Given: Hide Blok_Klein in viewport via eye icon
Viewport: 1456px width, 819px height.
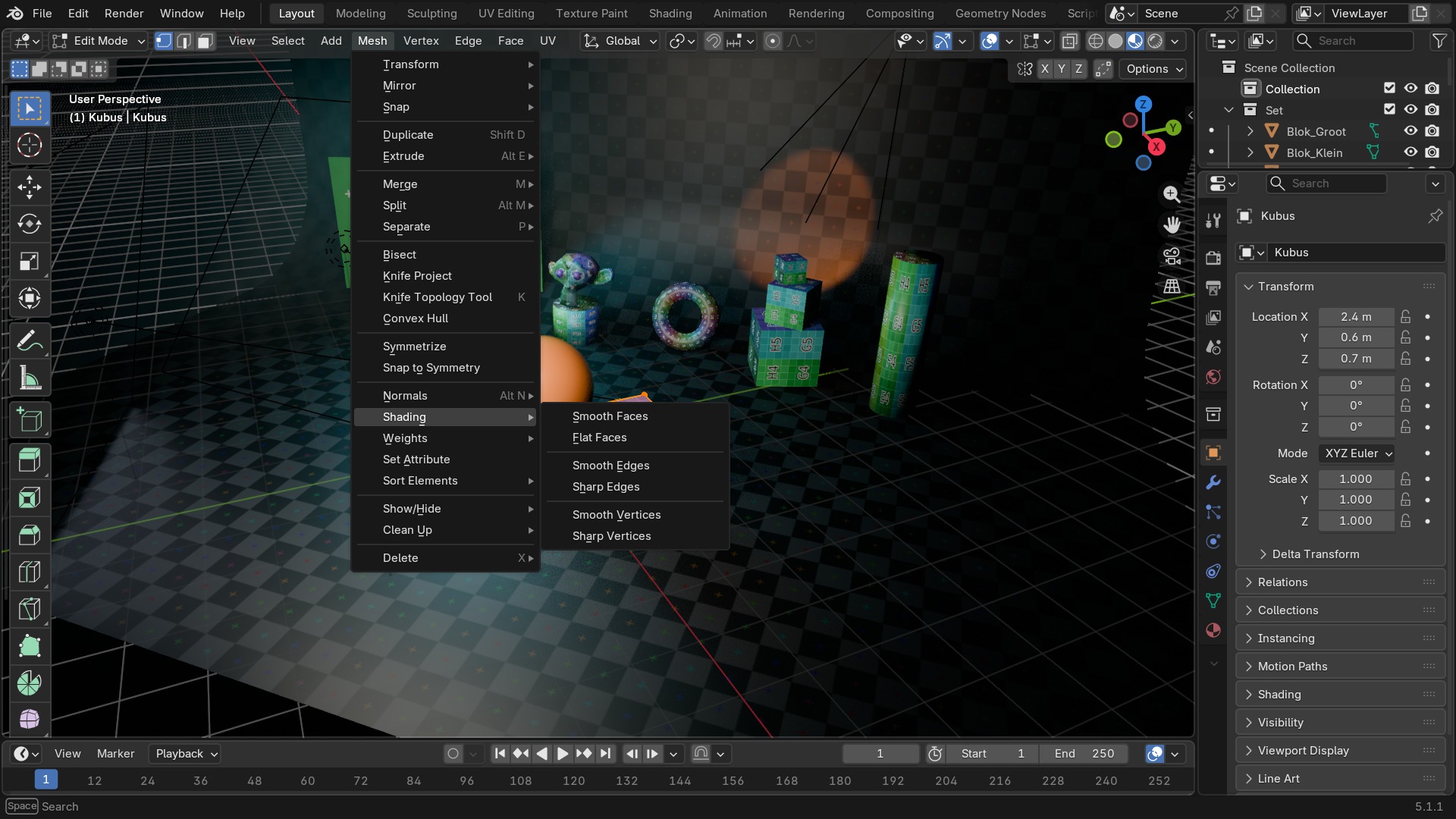Looking at the screenshot, I should point(1410,152).
